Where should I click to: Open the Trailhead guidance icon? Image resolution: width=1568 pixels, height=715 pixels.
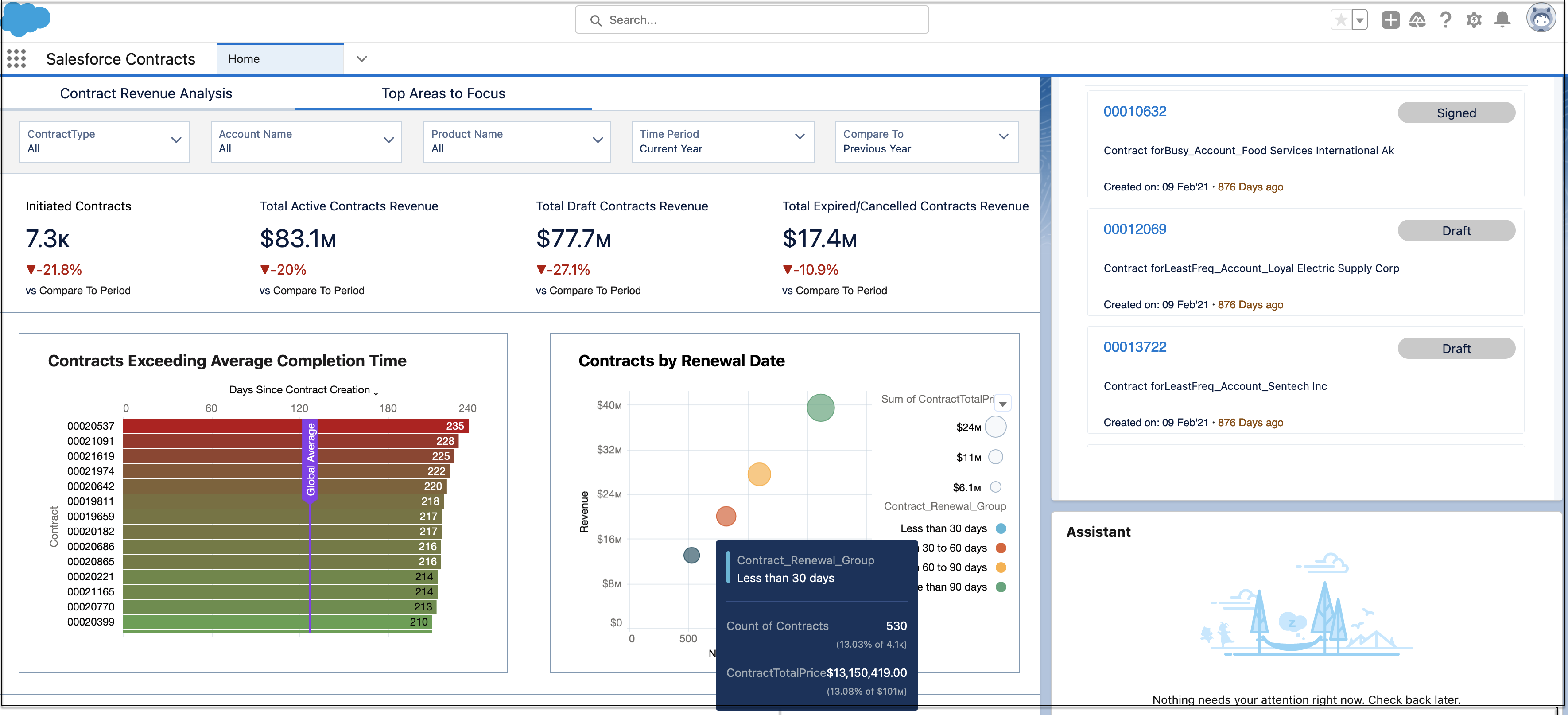coord(1418,20)
